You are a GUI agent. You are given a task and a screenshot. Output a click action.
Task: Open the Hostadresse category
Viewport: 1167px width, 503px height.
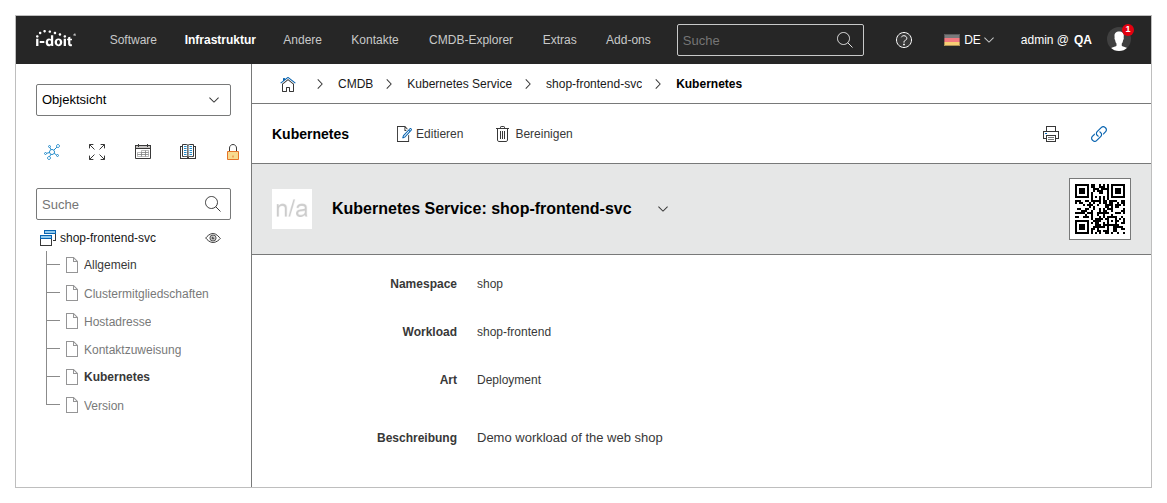[x=118, y=322]
